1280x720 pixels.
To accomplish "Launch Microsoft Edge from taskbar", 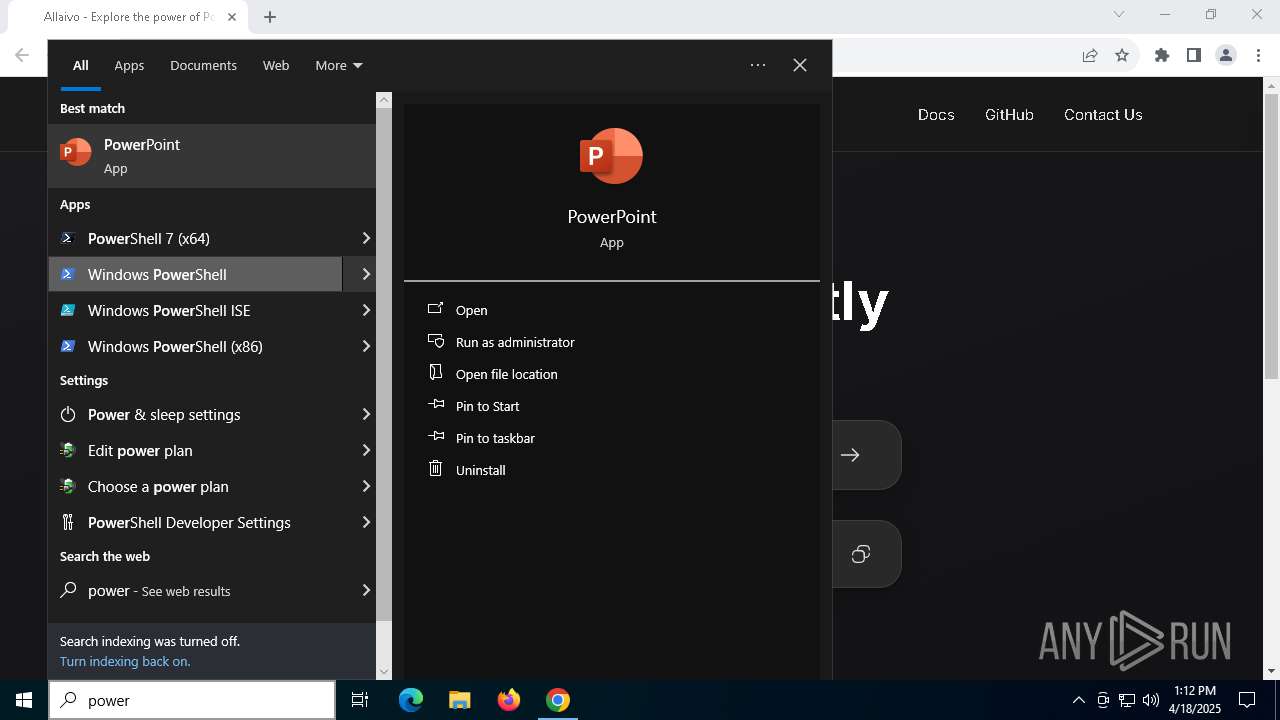I will (411, 700).
